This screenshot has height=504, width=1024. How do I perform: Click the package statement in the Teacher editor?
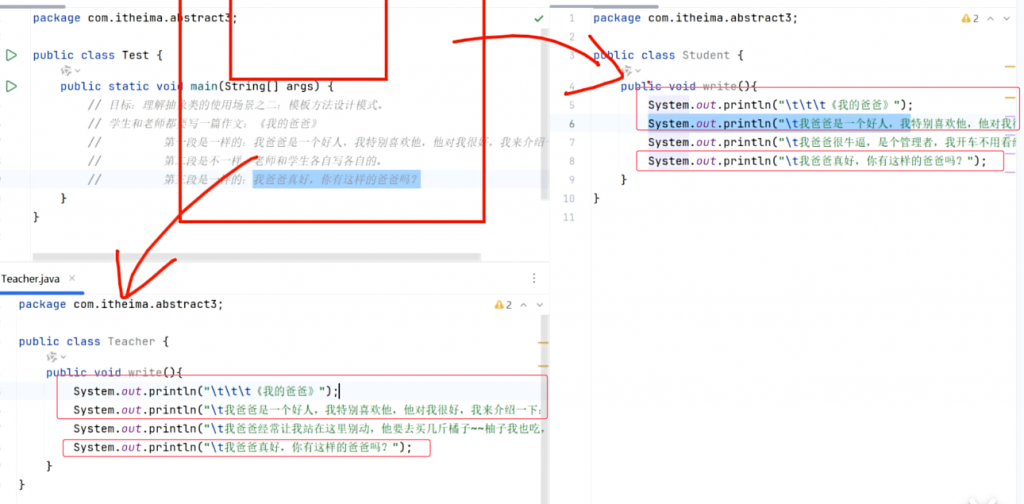coord(121,304)
